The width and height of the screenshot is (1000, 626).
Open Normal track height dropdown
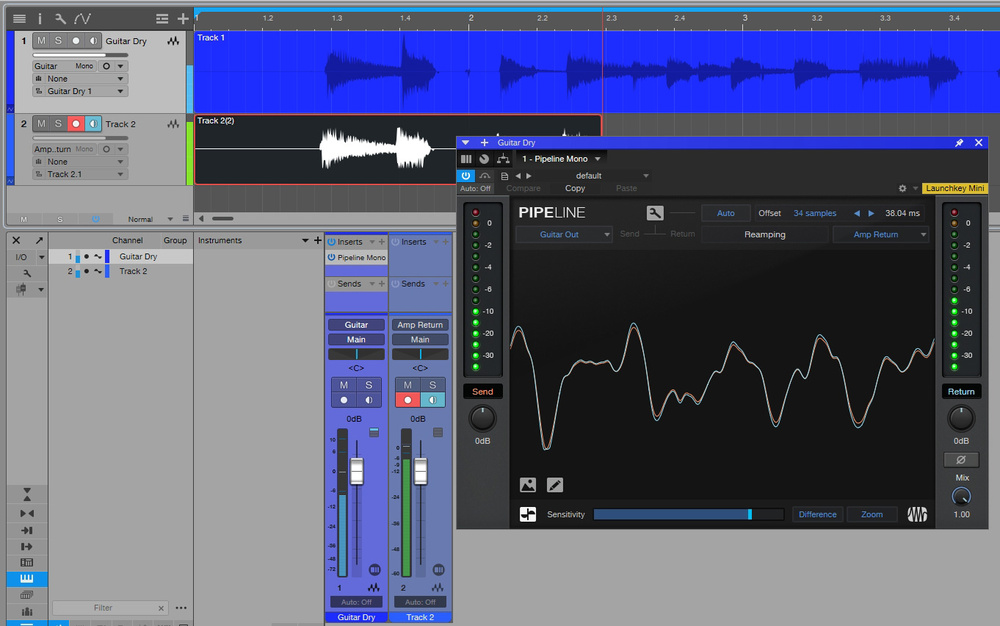(150, 219)
